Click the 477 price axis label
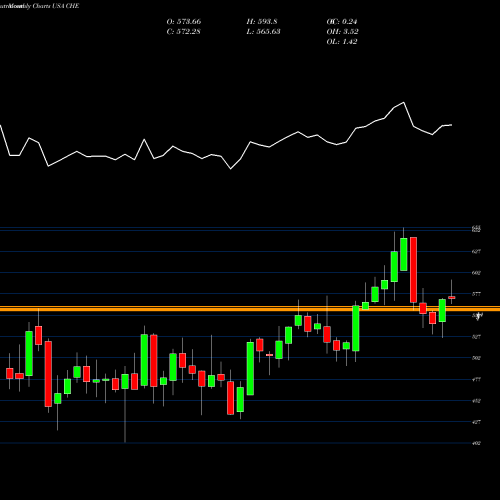The height and width of the screenshot is (500, 500). [476, 379]
